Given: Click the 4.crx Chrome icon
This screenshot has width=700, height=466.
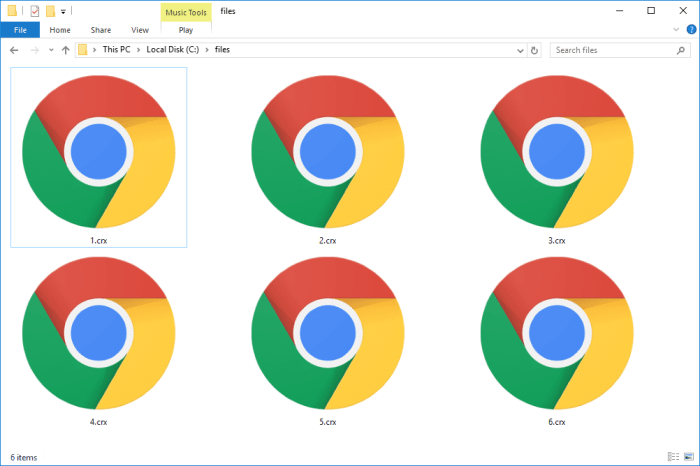Looking at the screenshot, I should pyautogui.click(x=98, y=333).
